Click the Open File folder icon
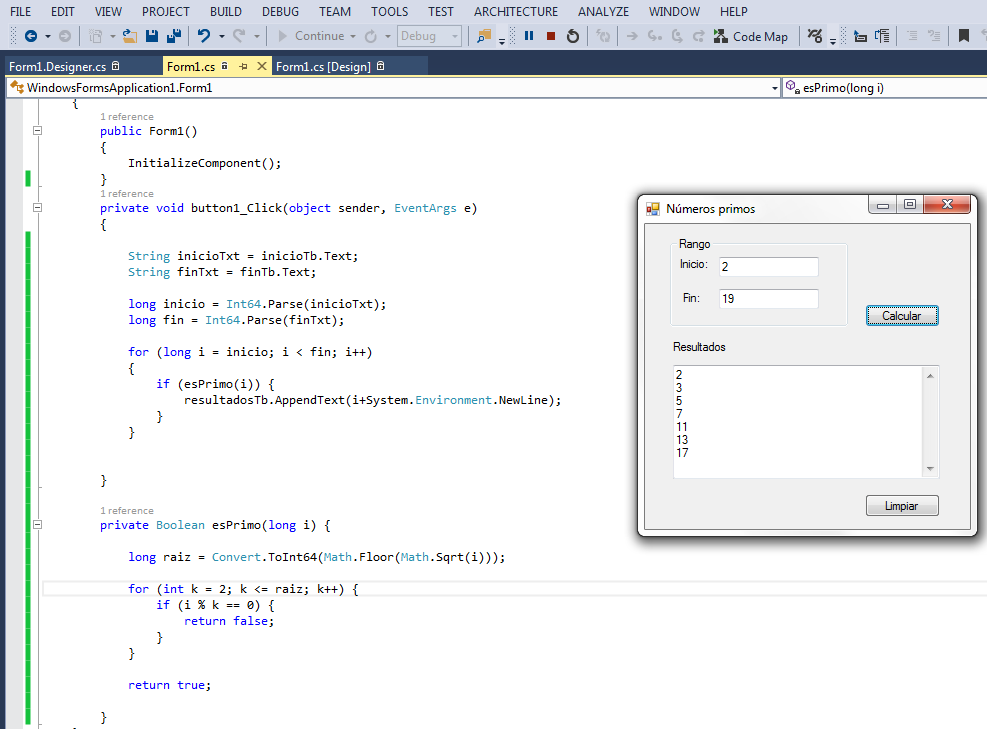 pos(130,36)
